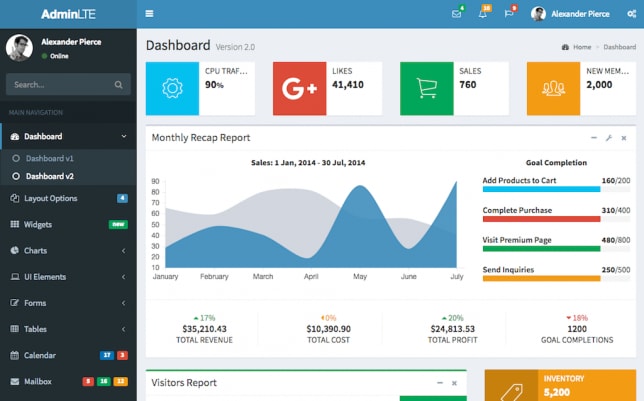Open Alexander Pierce user dropdown in header
This screenshot has width=644, height=401.
(x=570, y=14)
